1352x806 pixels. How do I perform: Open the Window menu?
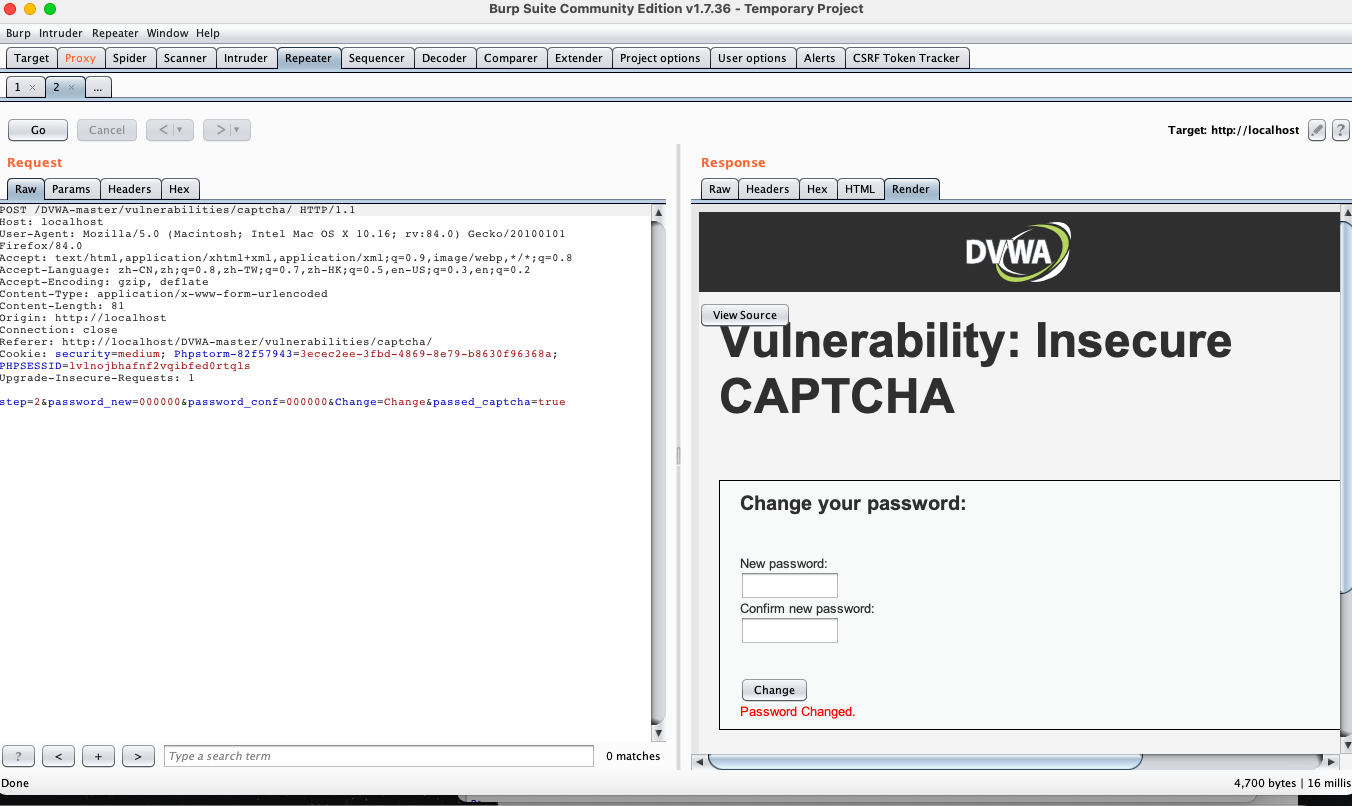point(167,33)
